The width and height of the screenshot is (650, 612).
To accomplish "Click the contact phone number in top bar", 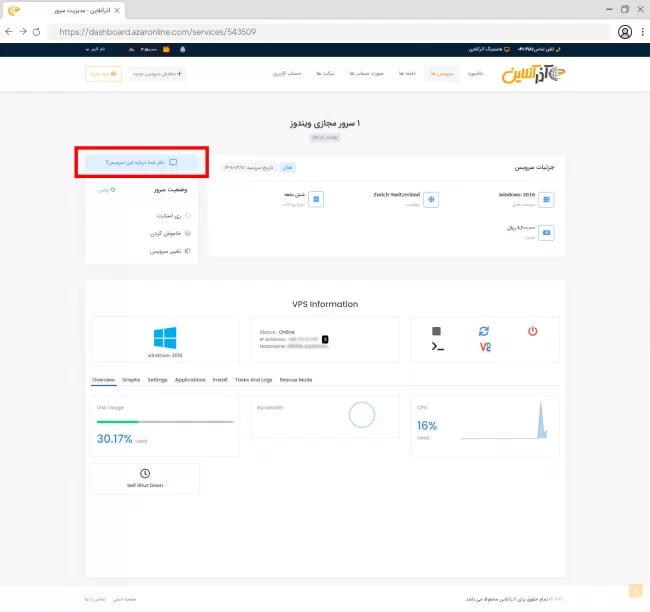I will pos(538,49).
